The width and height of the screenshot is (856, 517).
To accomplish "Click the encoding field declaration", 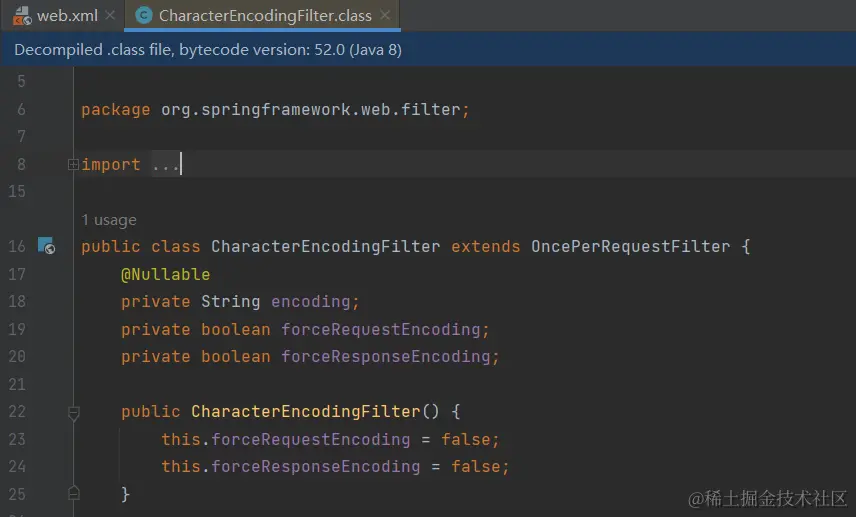I will coord(311,301).
